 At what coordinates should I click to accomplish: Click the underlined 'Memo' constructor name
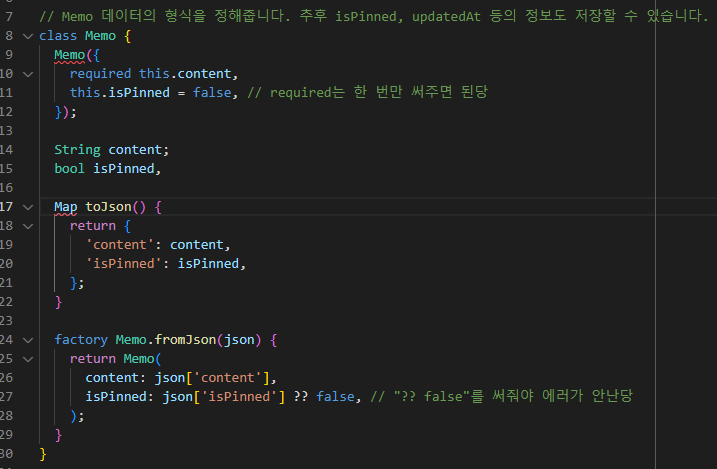coord(70,55)
